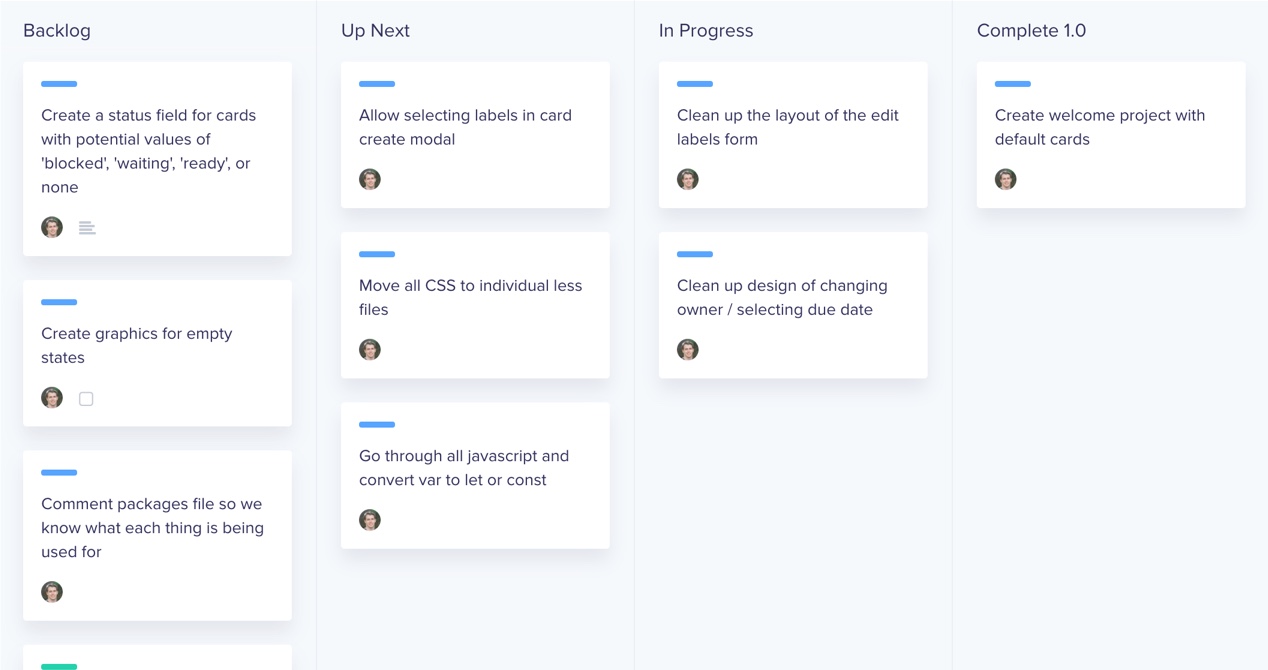This screenshot has width=1268, height=670.
Task: Select the Up Next column header
Action: pos(375,31)
